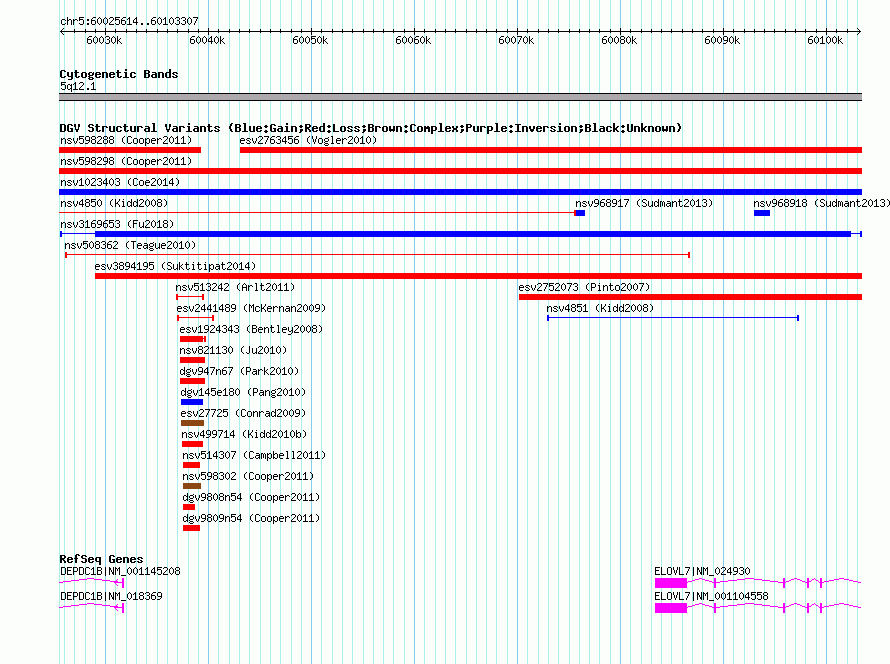Click the thick blue nsv3169653 gain bar
The height and width of the screenshot is (664, 890).
[x=473, y=234]
